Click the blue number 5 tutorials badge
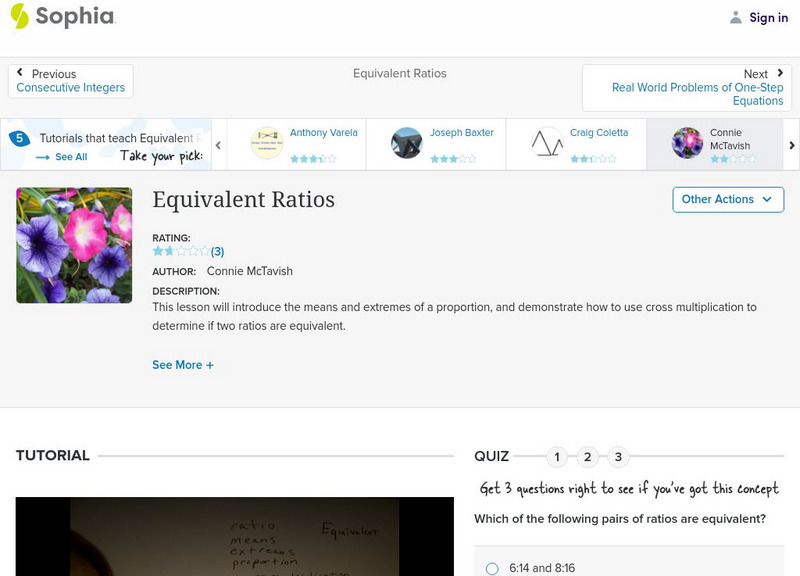Image resolution: width=800 pixels, height=576 pixels. (19, 138)
